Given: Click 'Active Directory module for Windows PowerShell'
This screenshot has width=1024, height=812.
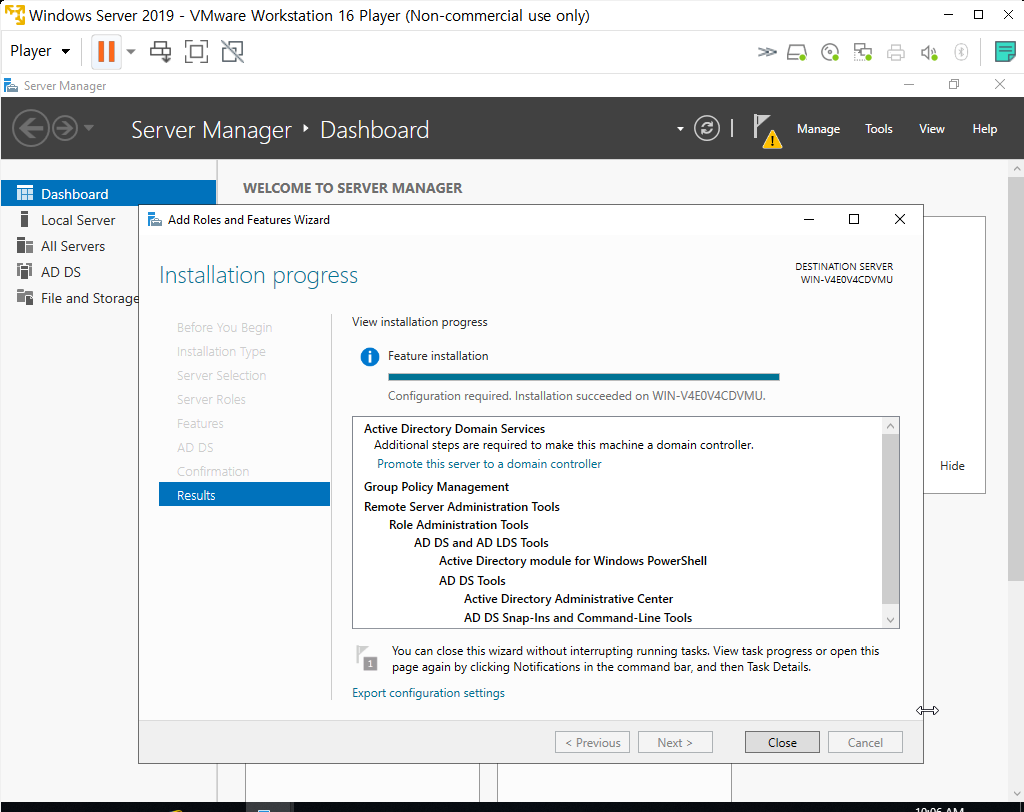Looking at the screenshot, I should 573,560.
